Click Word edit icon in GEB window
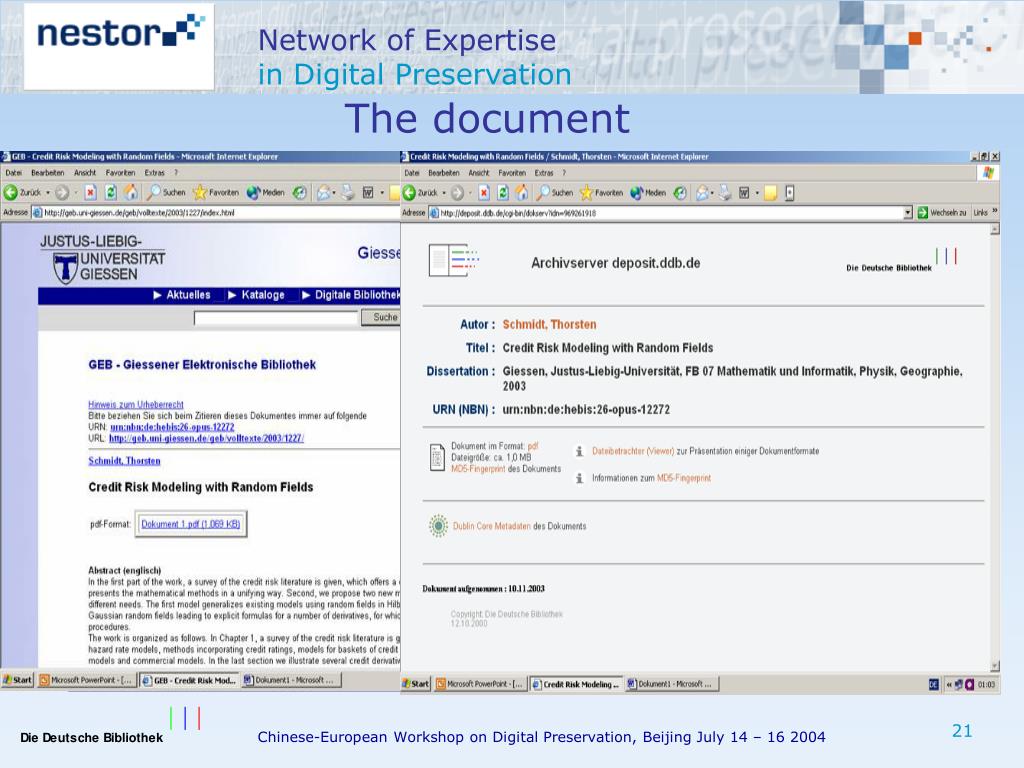 368,193
